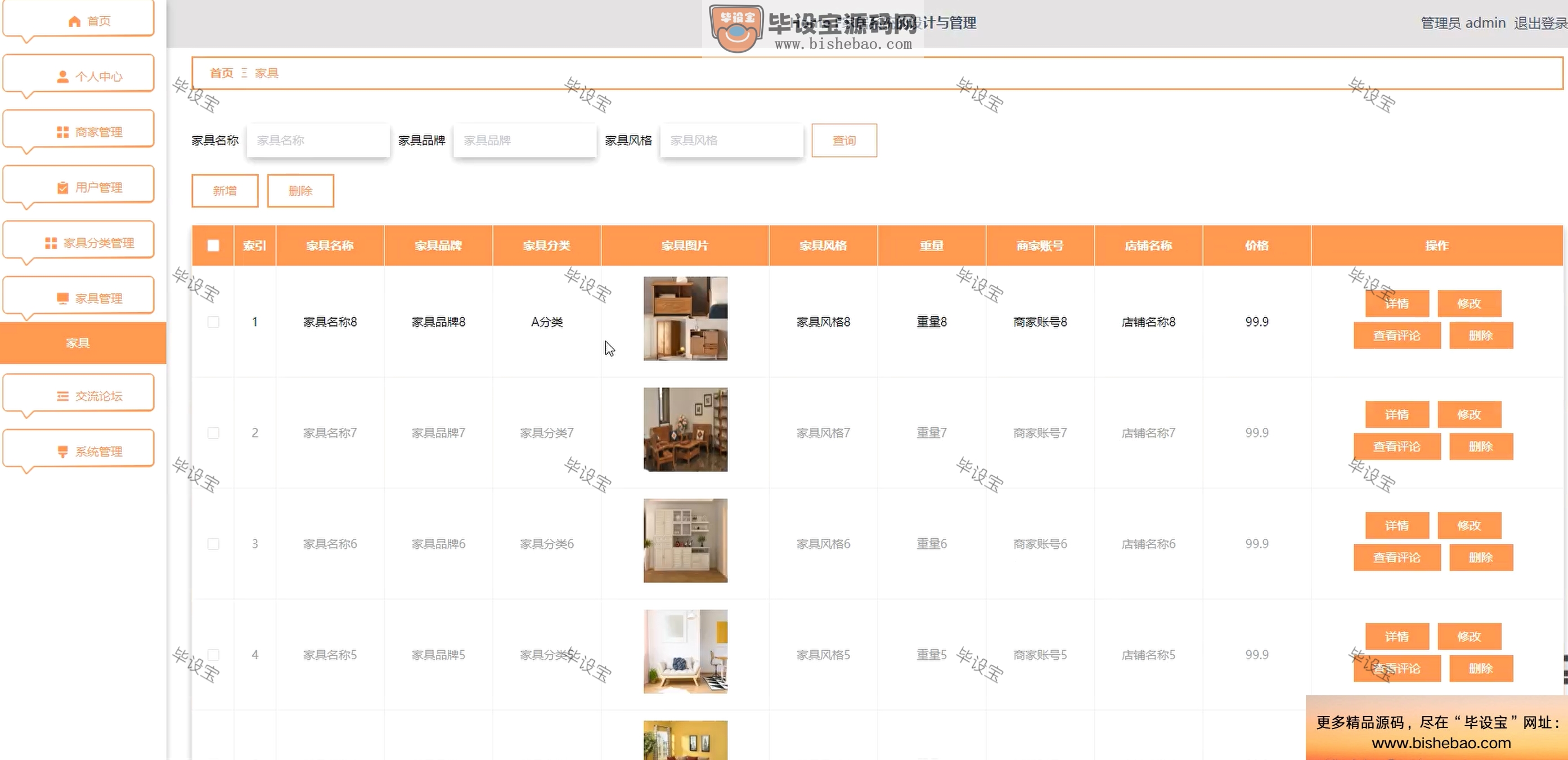Click 查看评论 for row 家具名称6

(x=1397, y=558)
